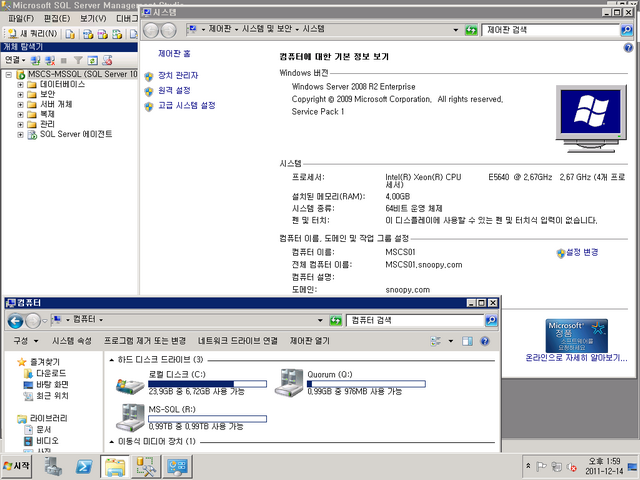Expand the 복제 folder node

[20, 115]
